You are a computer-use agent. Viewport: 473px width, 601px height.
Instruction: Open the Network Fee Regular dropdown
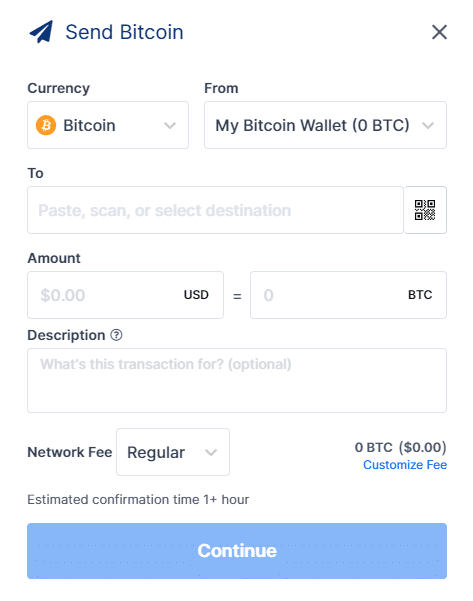pos(173,452)
